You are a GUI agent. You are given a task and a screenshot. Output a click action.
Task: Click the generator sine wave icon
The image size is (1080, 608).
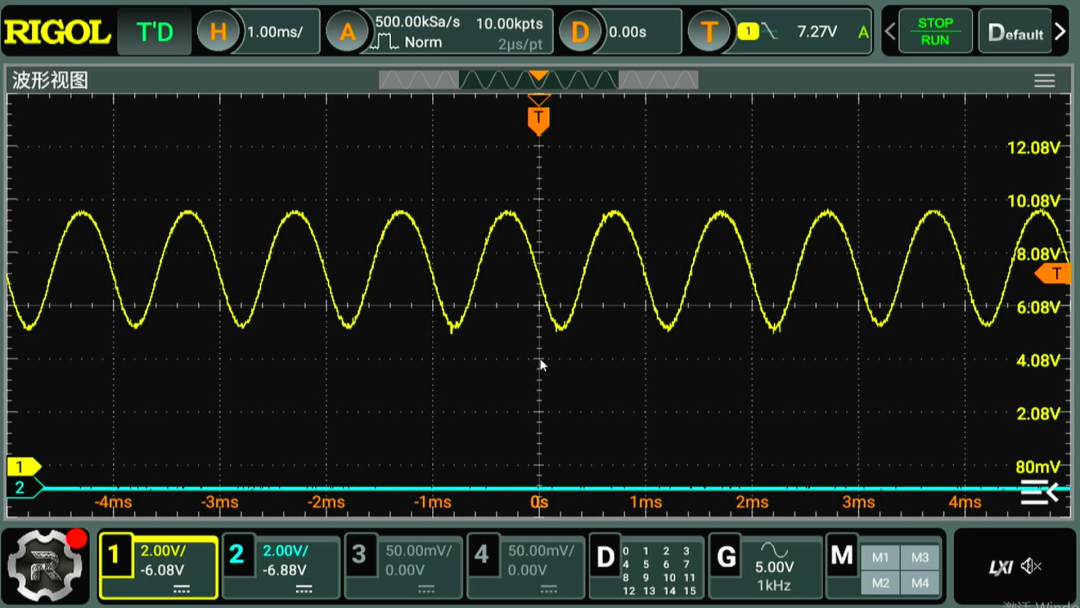774,549
